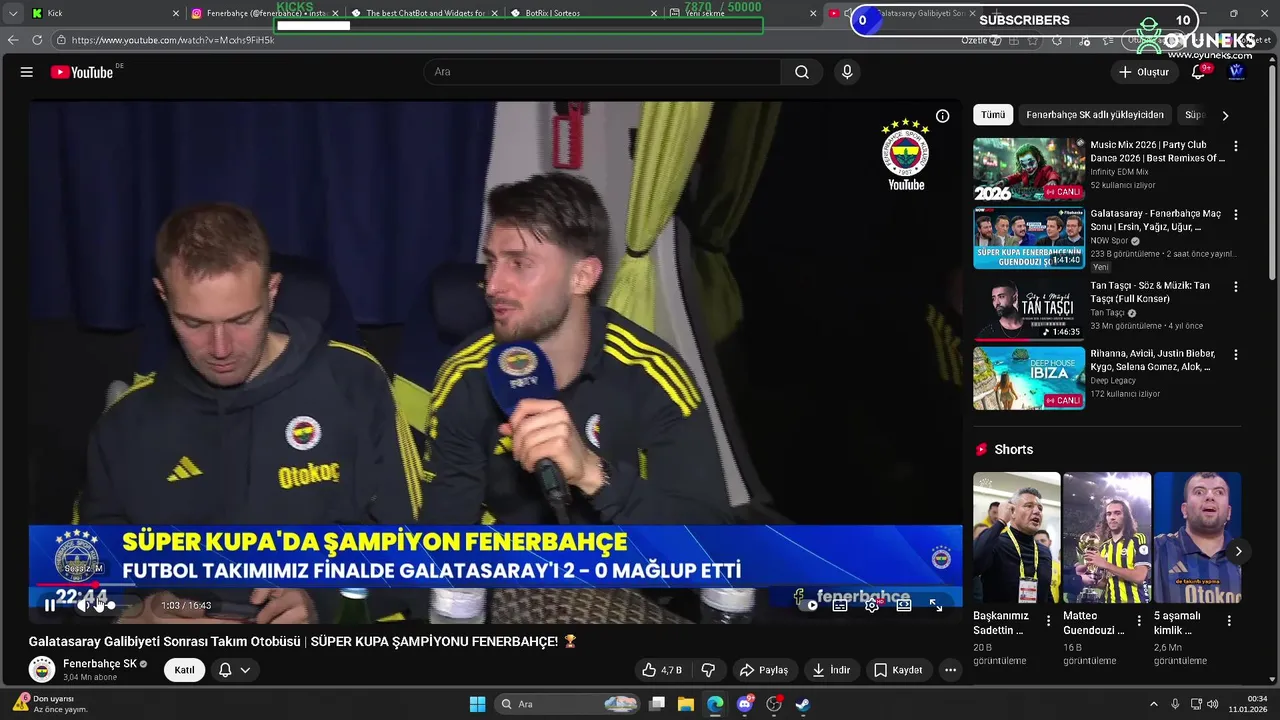Image resolution: width=1280 pixels, height=720 pixels.
Task: Join channel with Katıl button
Action: coord(185,670)
